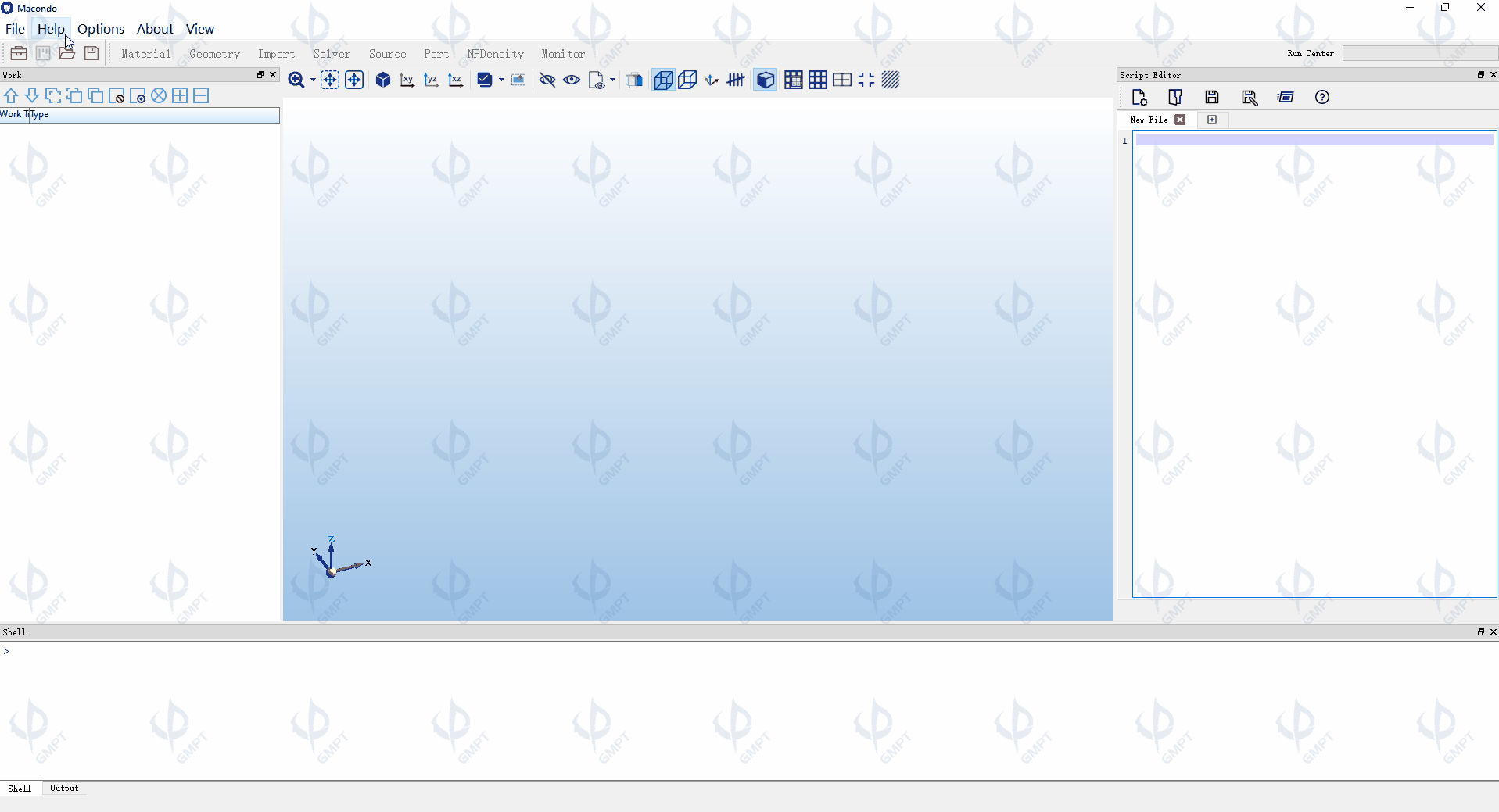Click the dashed copy icon in Work panel

tap(74, 95)
